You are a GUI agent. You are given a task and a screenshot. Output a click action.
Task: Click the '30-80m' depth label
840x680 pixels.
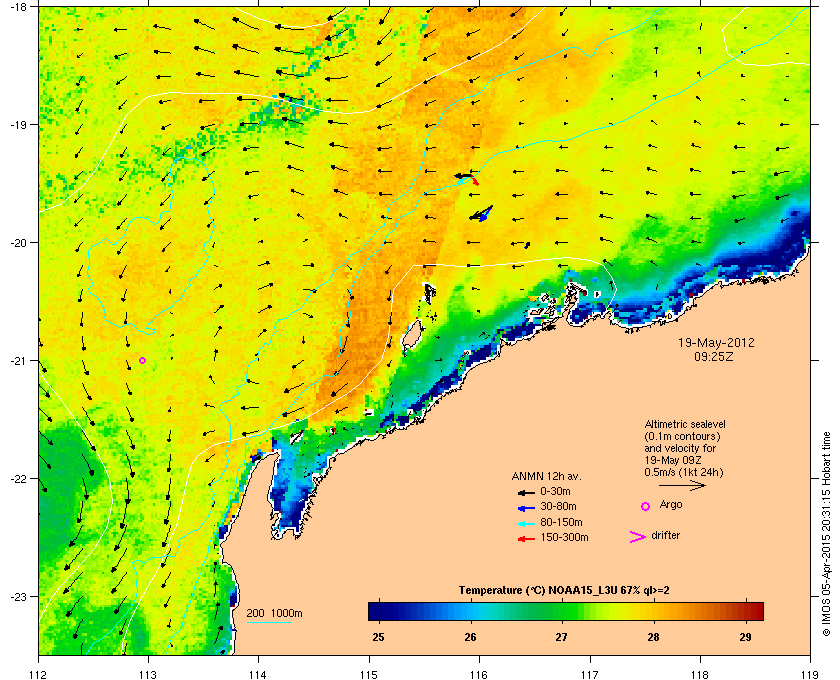558,506
